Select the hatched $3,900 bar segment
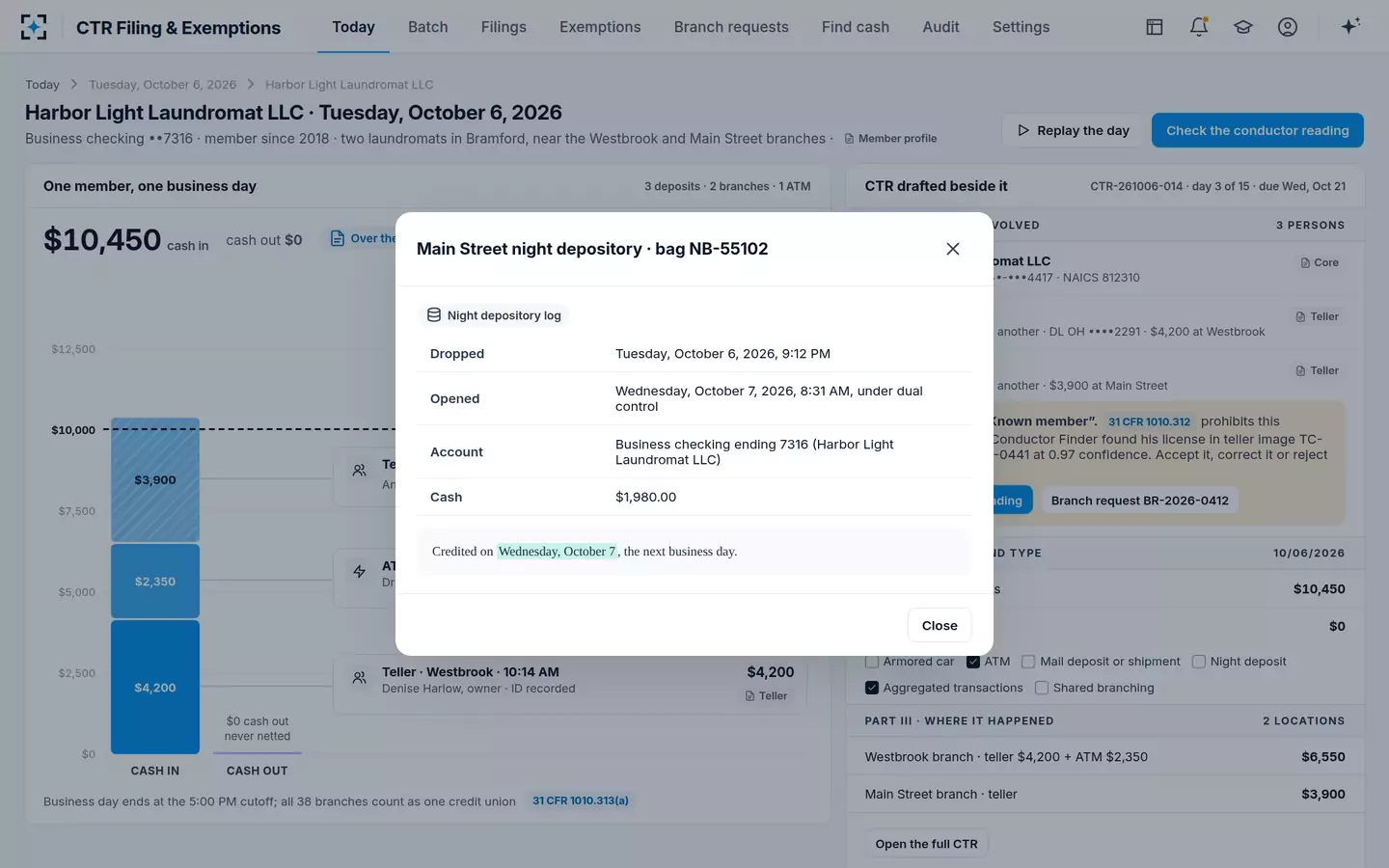The width and height of the screenshot is (1389, 868). click(x=155, y=479)
